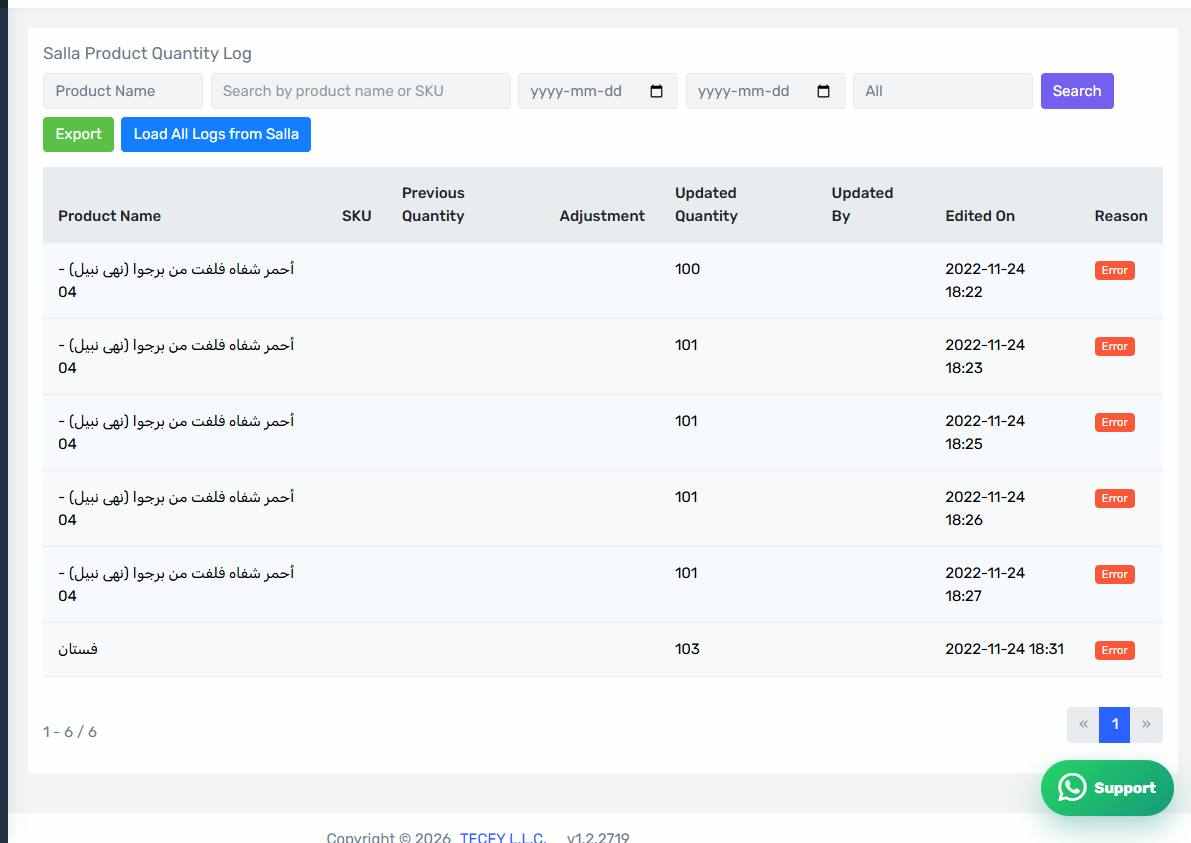Open the second date calendar picker icon
This screenshot has height=843, width=1191.
click(x=823, y=91)
